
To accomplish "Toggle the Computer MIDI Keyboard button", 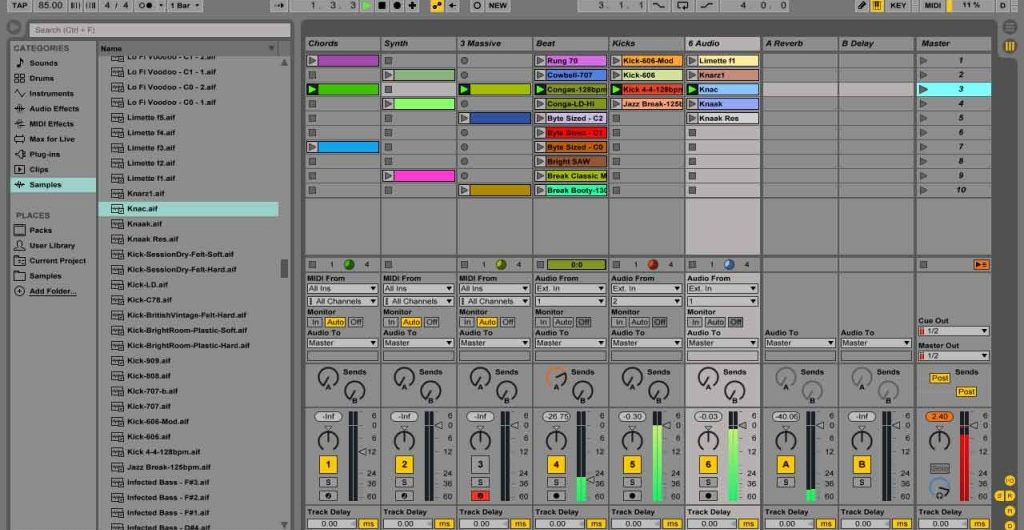I will (877, 5).
